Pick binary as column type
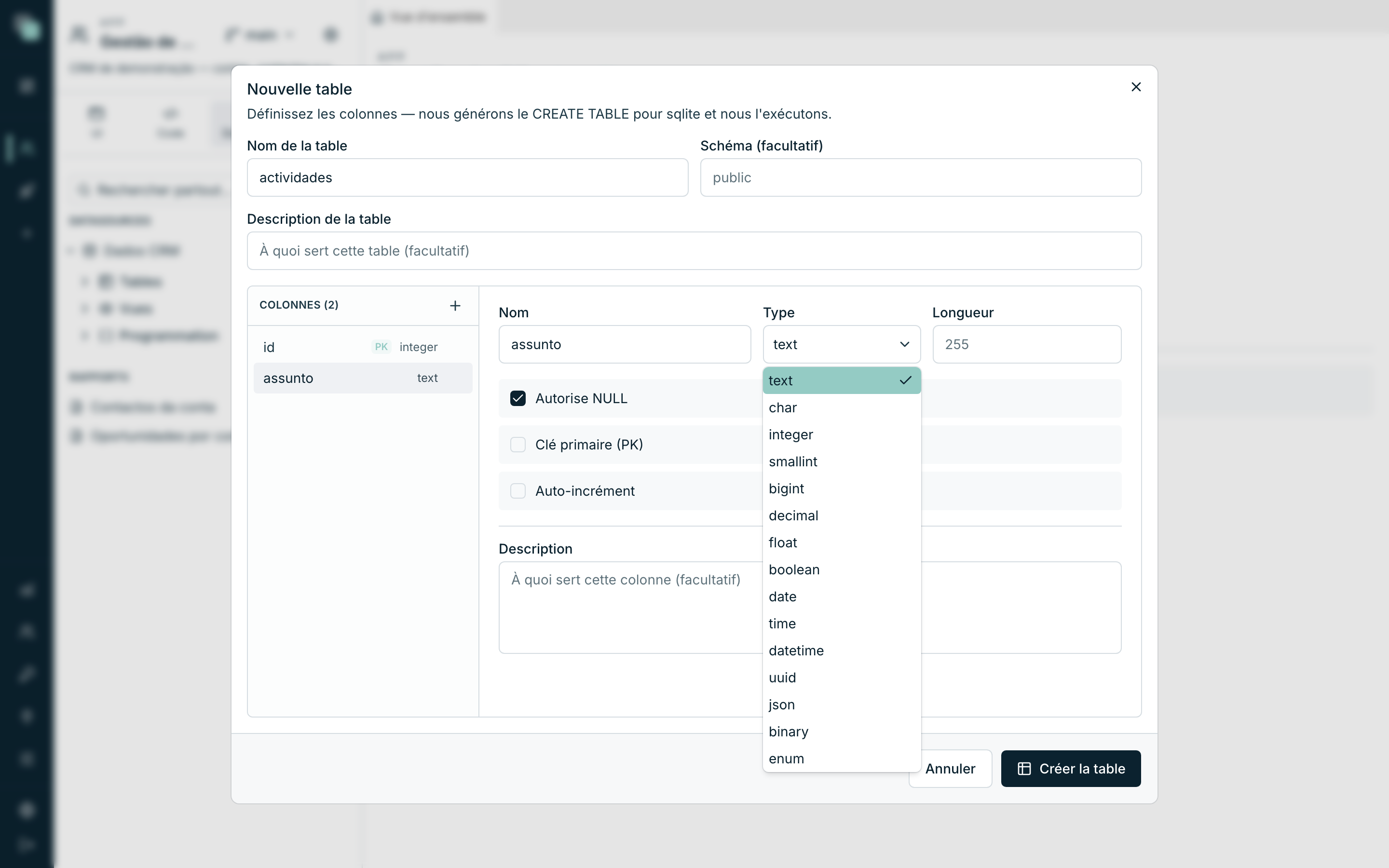Viewport: 1389px width, 868px height. pos(842,732)
